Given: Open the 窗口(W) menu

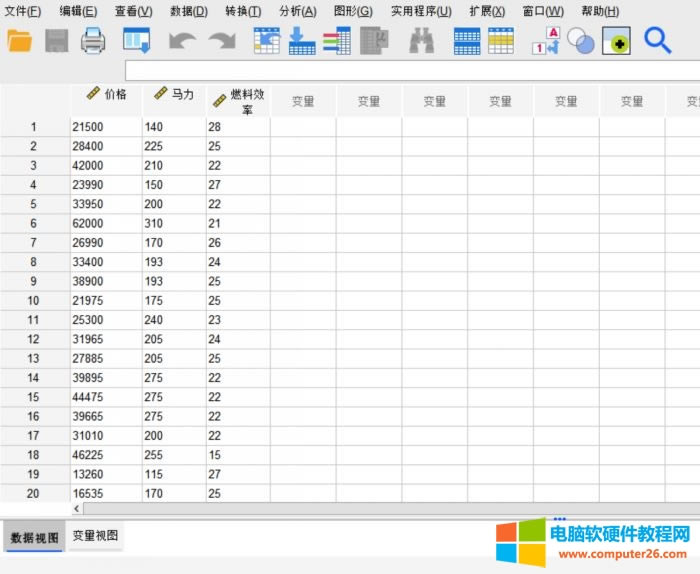Looking at the screenshot, I should click(x=543, y=11).
